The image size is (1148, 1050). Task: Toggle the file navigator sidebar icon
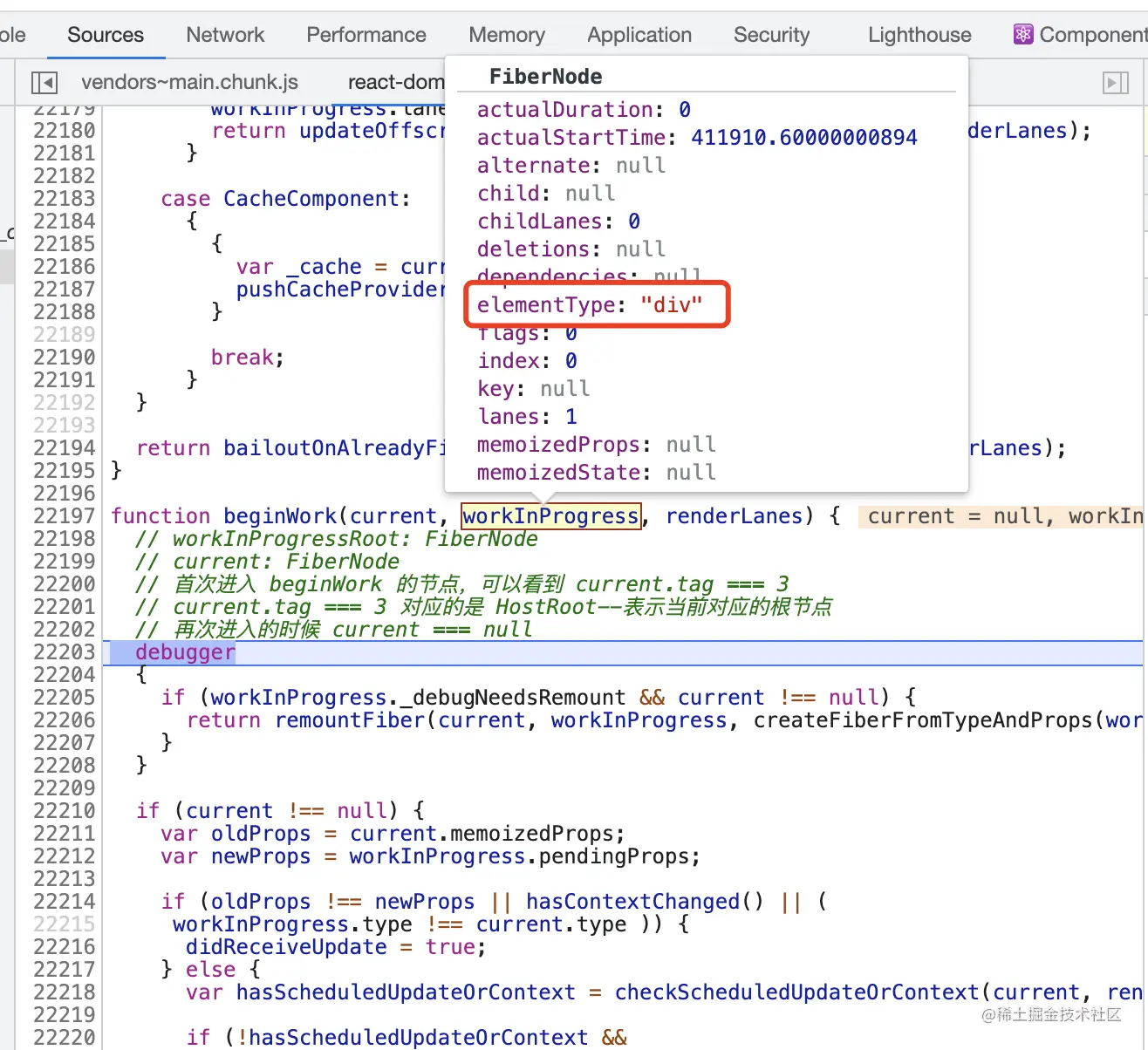(x=44, y=83)
